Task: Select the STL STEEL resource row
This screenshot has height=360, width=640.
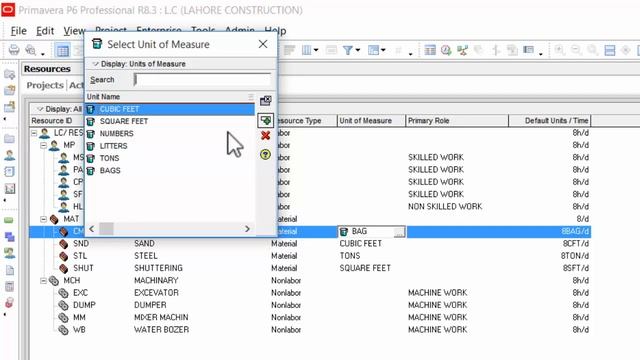Action: tap(310, 256)
